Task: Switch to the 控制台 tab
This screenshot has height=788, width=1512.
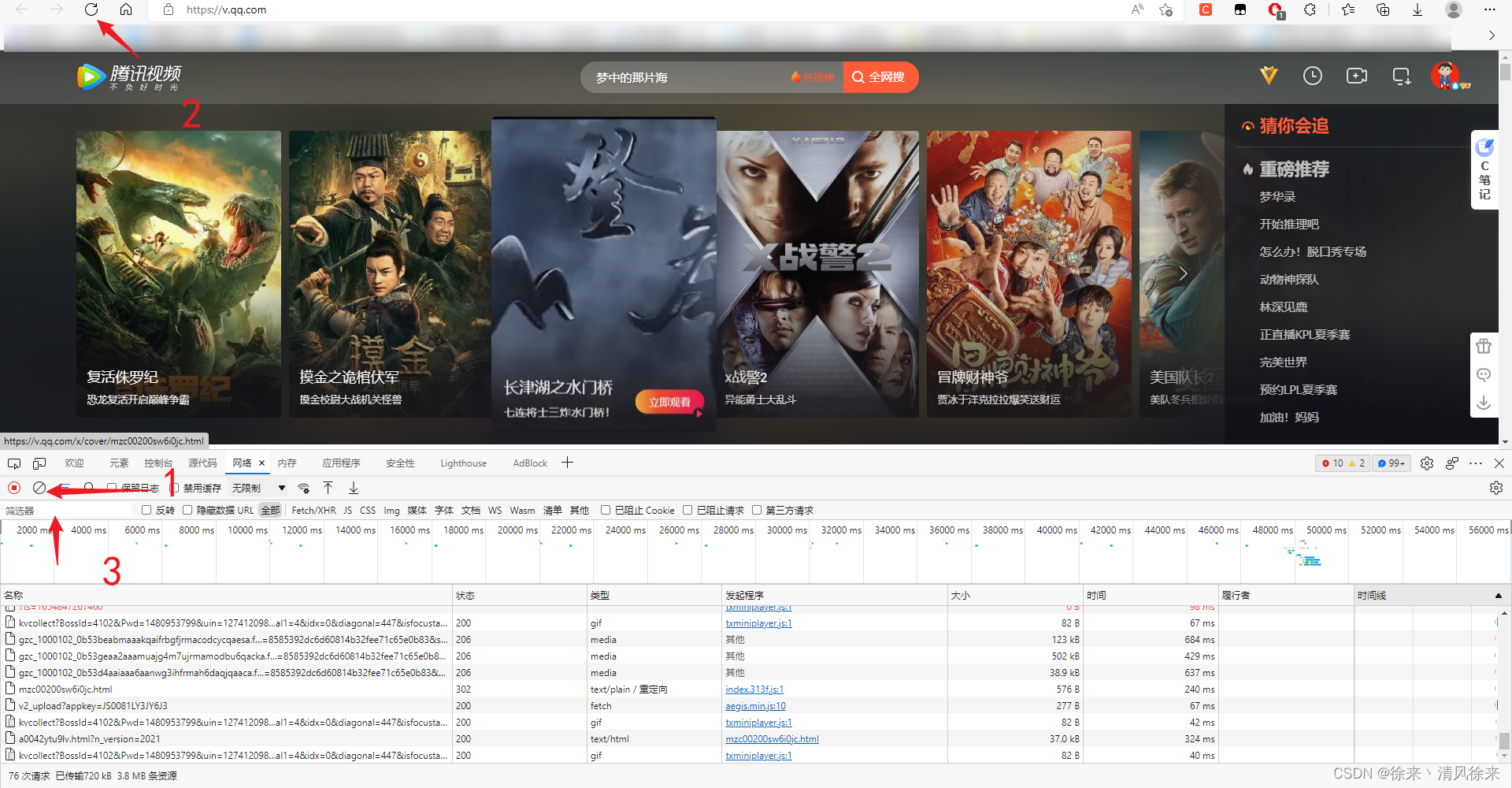Action: point(158,463)
